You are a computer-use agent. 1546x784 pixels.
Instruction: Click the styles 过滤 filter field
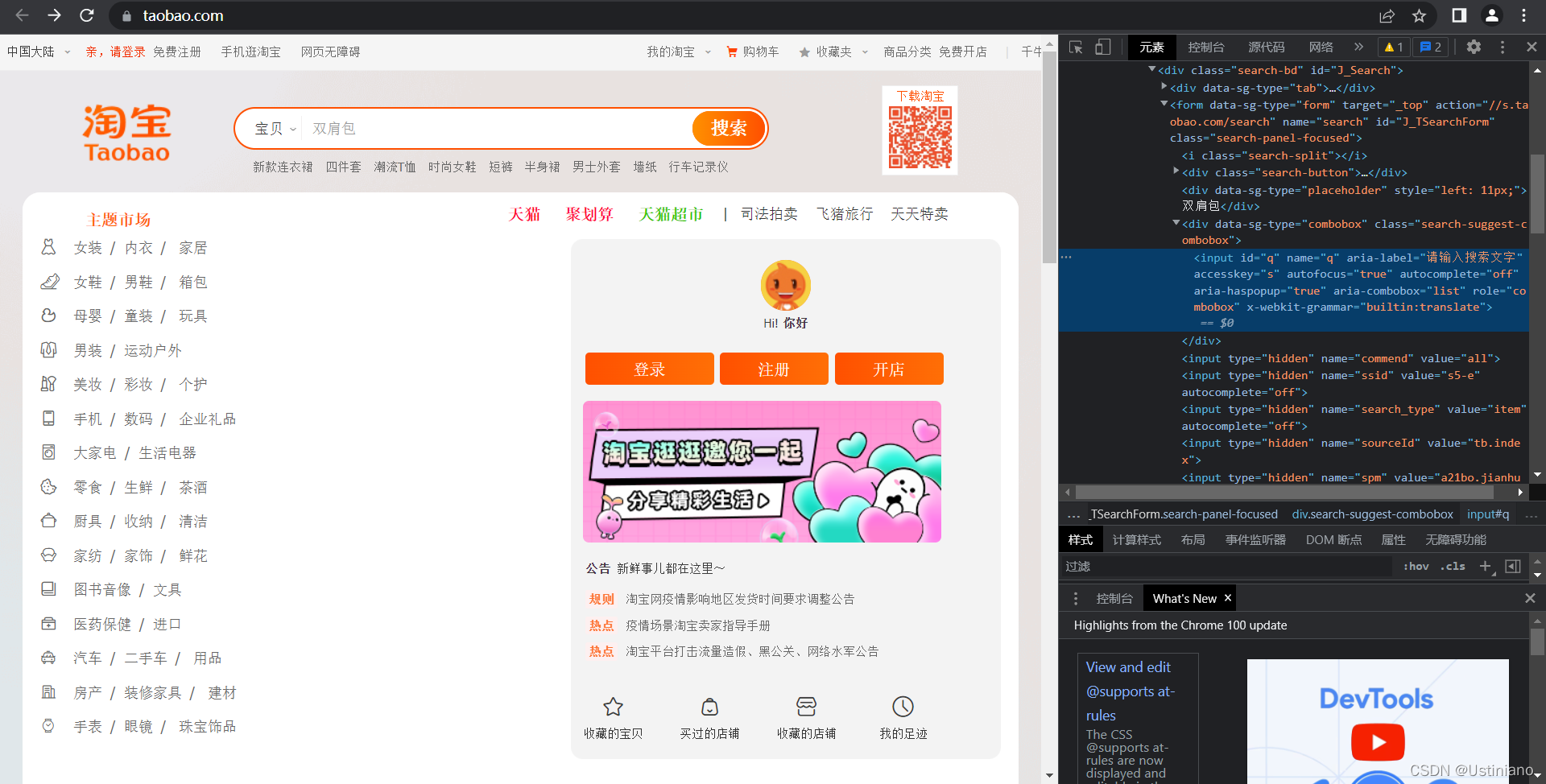click(1226, 566)
